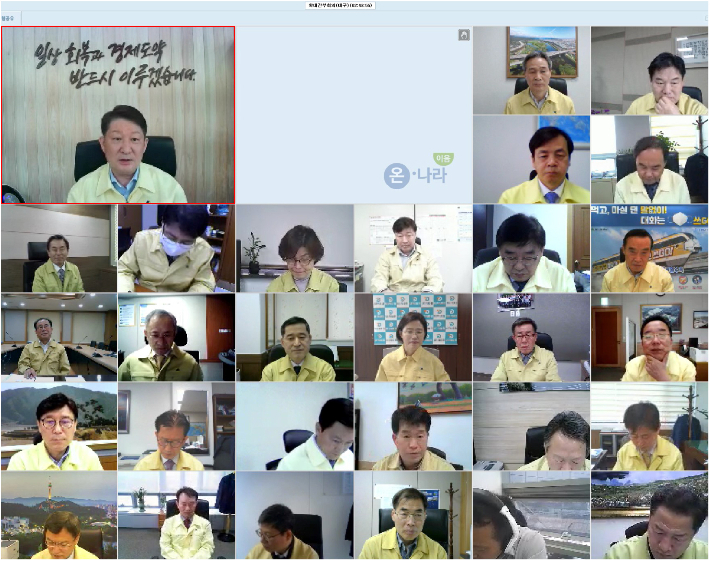The width and height of the screenshot is (710, 561).
Task: Open the tile showing a long conference table
Action: [x=58, y=338]
